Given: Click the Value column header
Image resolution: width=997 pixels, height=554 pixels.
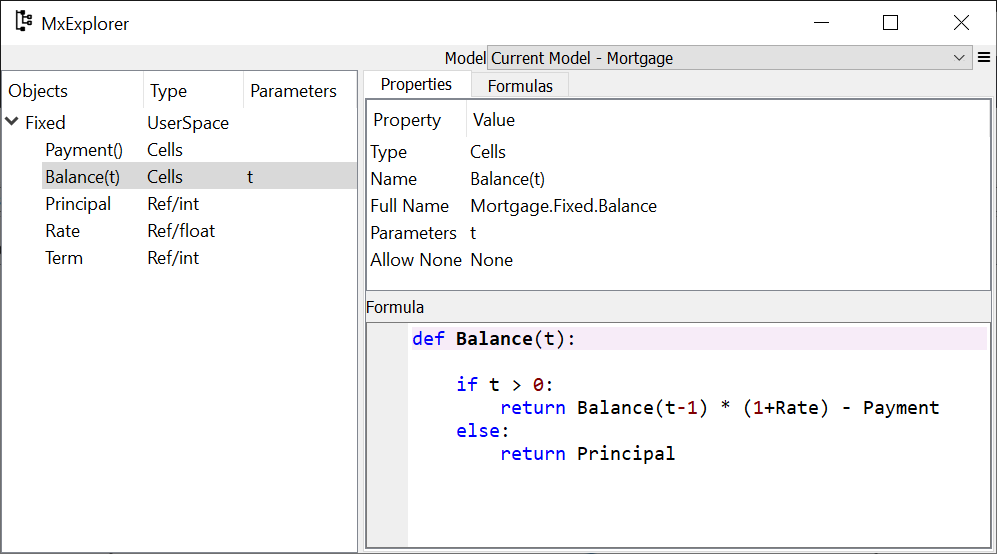Looking at the screenshot, I should (494, 120).
